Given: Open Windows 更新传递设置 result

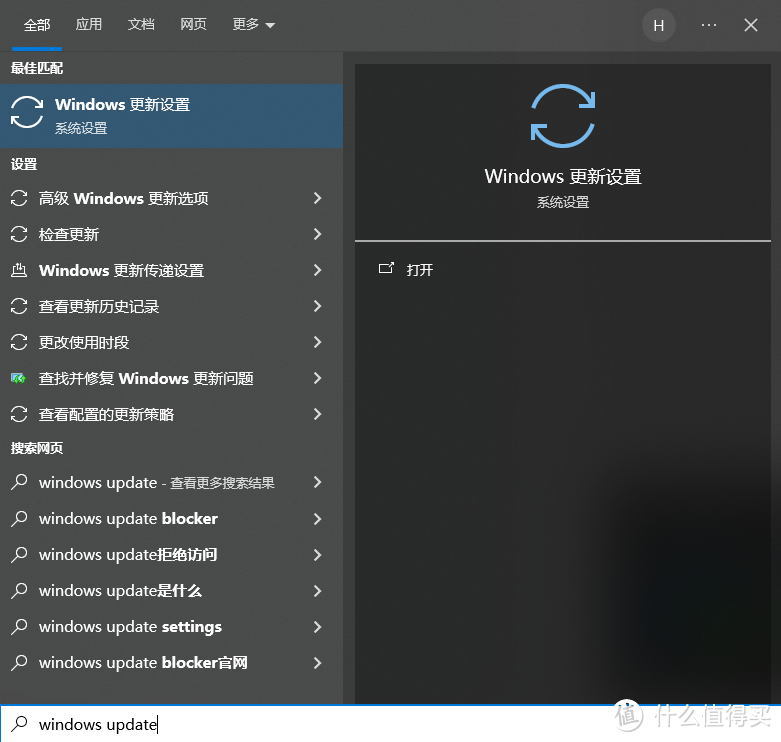Looking at the screenshot, I should pos(171,270).
